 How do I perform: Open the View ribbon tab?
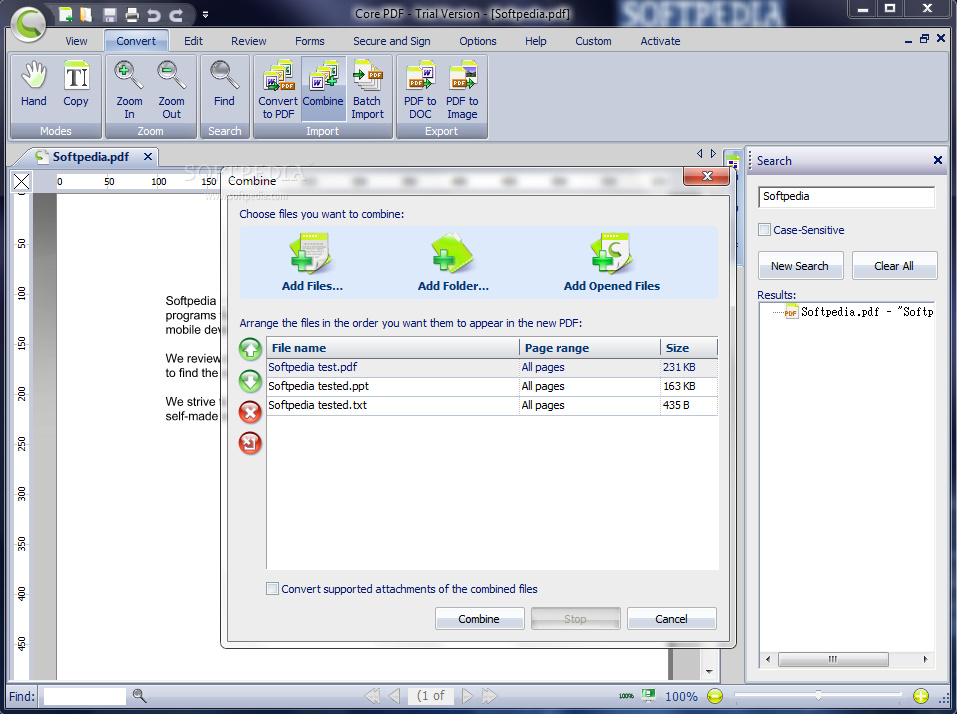(76, 41)
